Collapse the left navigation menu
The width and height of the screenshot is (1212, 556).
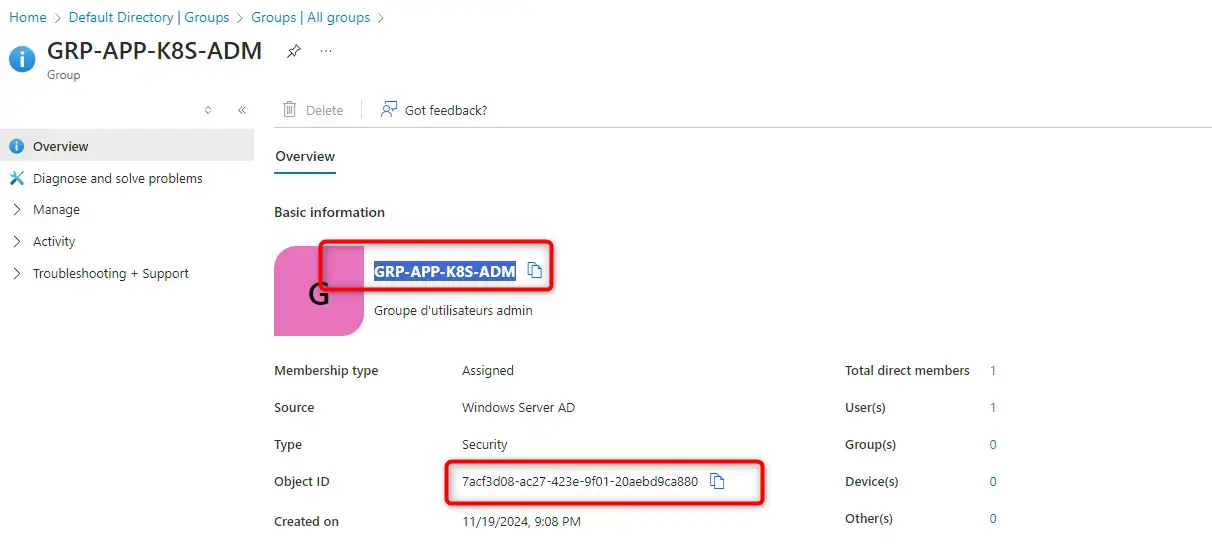click(242, 110)
